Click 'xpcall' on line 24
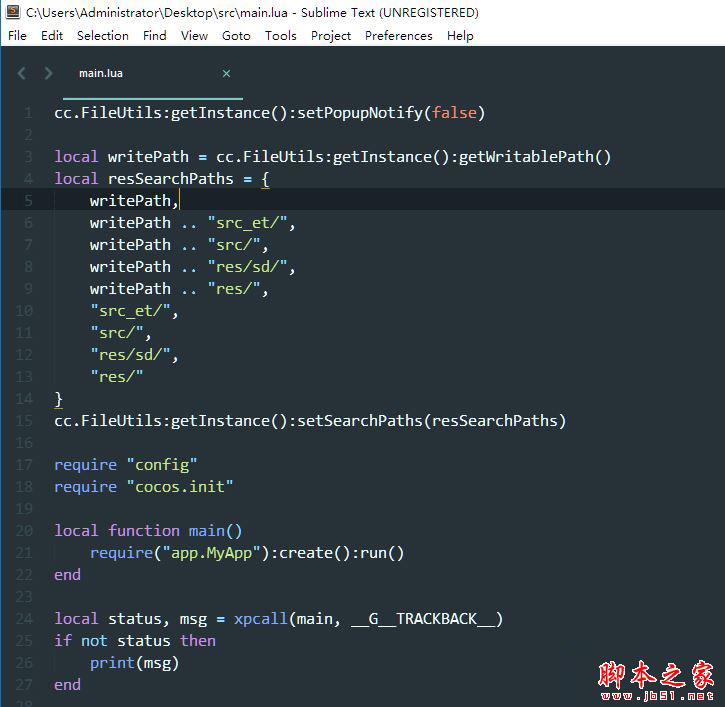The width and height of the screenshot is (725, 707). [x=261, y=619]
